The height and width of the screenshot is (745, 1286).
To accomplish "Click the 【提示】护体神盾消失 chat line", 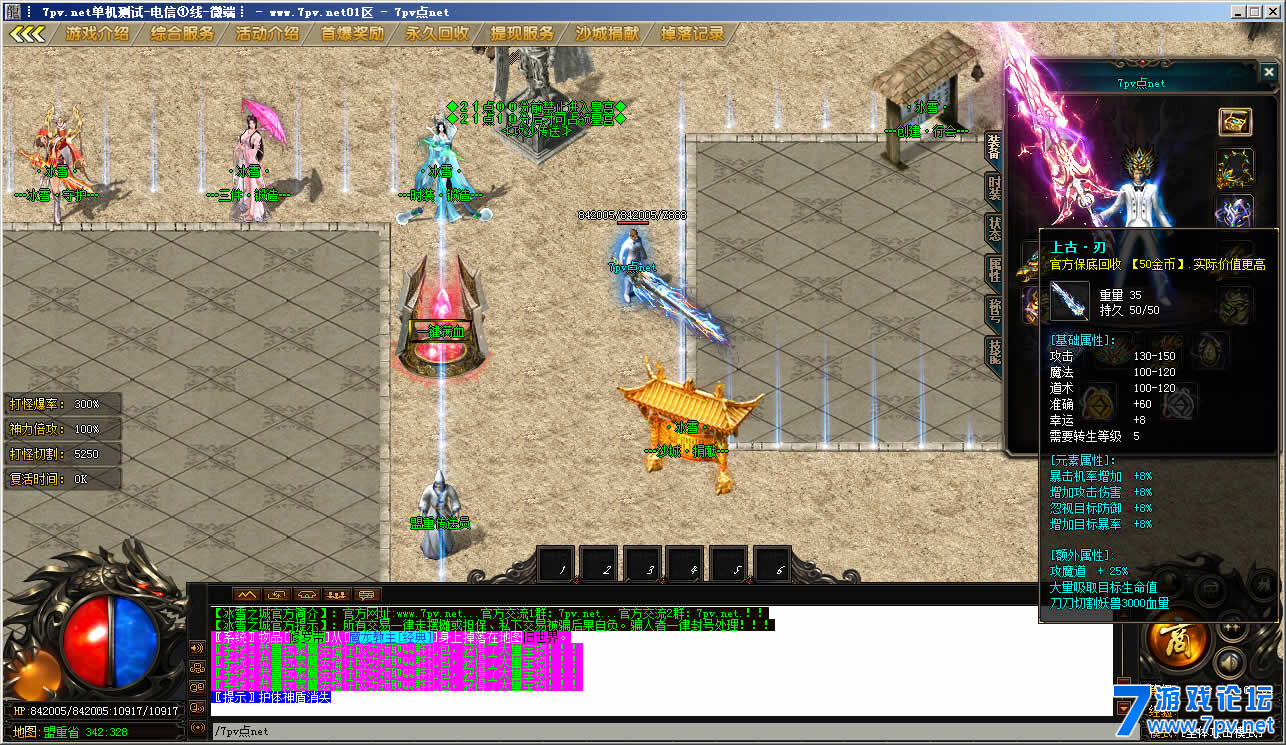I will (272, 697).
